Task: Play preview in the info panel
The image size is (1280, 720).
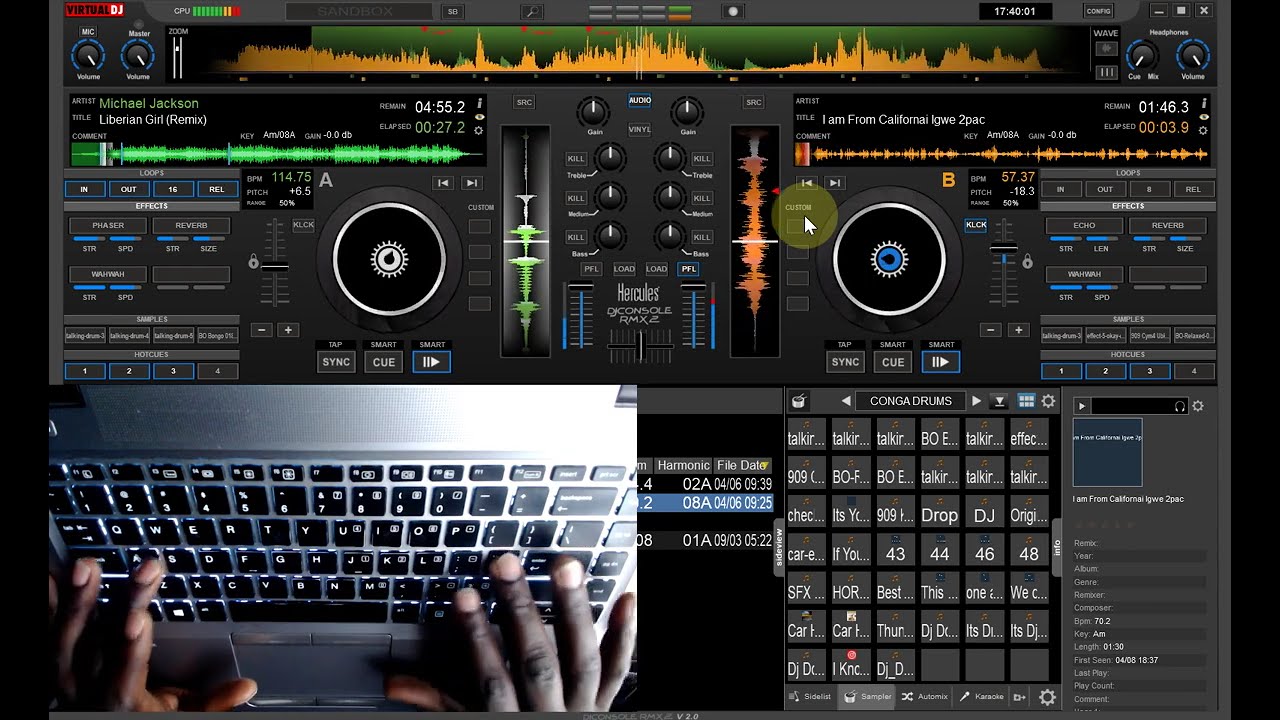Action: 1081,406
